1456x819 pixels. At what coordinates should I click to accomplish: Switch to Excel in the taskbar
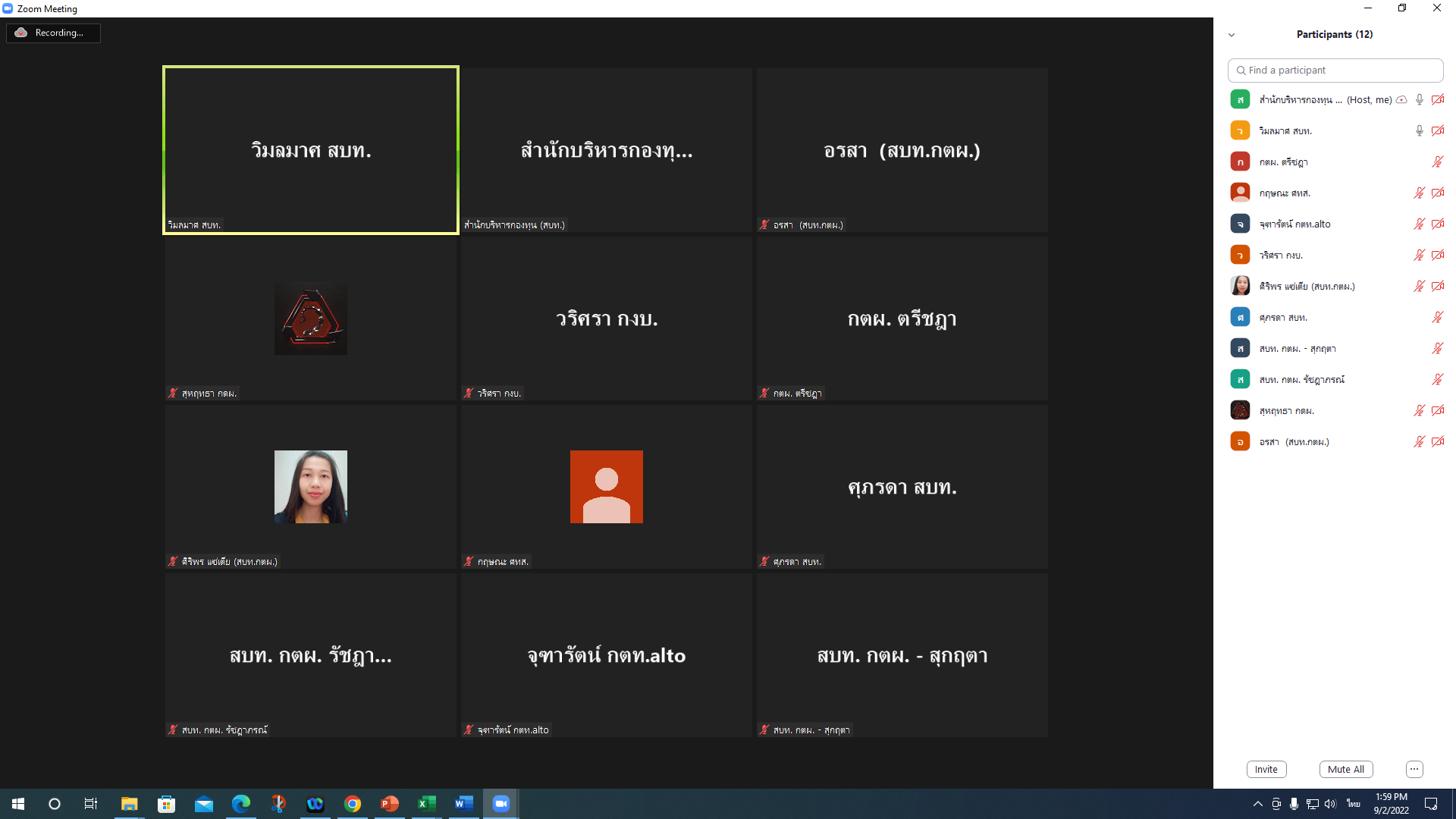point(427,804)
